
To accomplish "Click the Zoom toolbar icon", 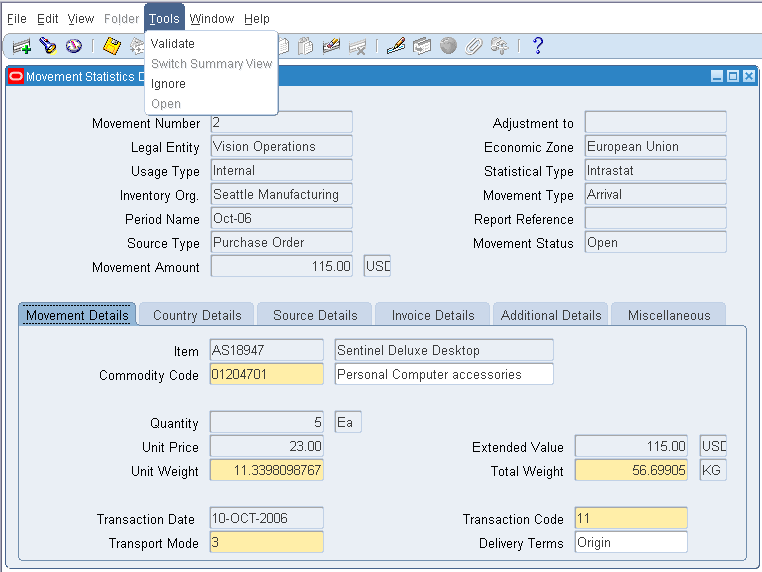I will pos(422,46).
